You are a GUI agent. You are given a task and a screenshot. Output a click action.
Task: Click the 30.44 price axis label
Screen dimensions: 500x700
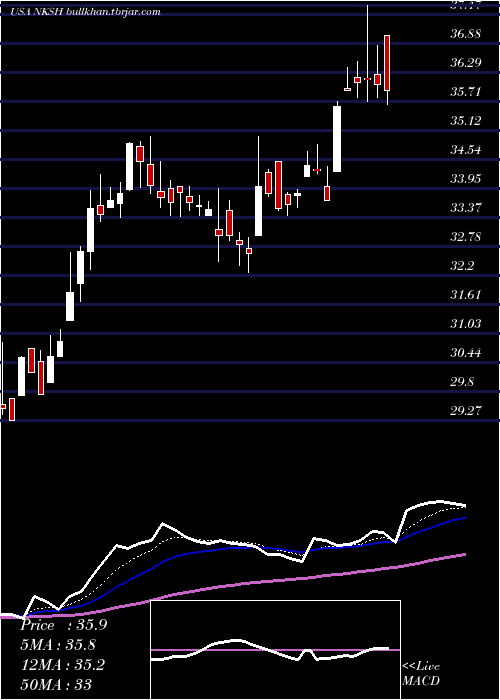466,353
